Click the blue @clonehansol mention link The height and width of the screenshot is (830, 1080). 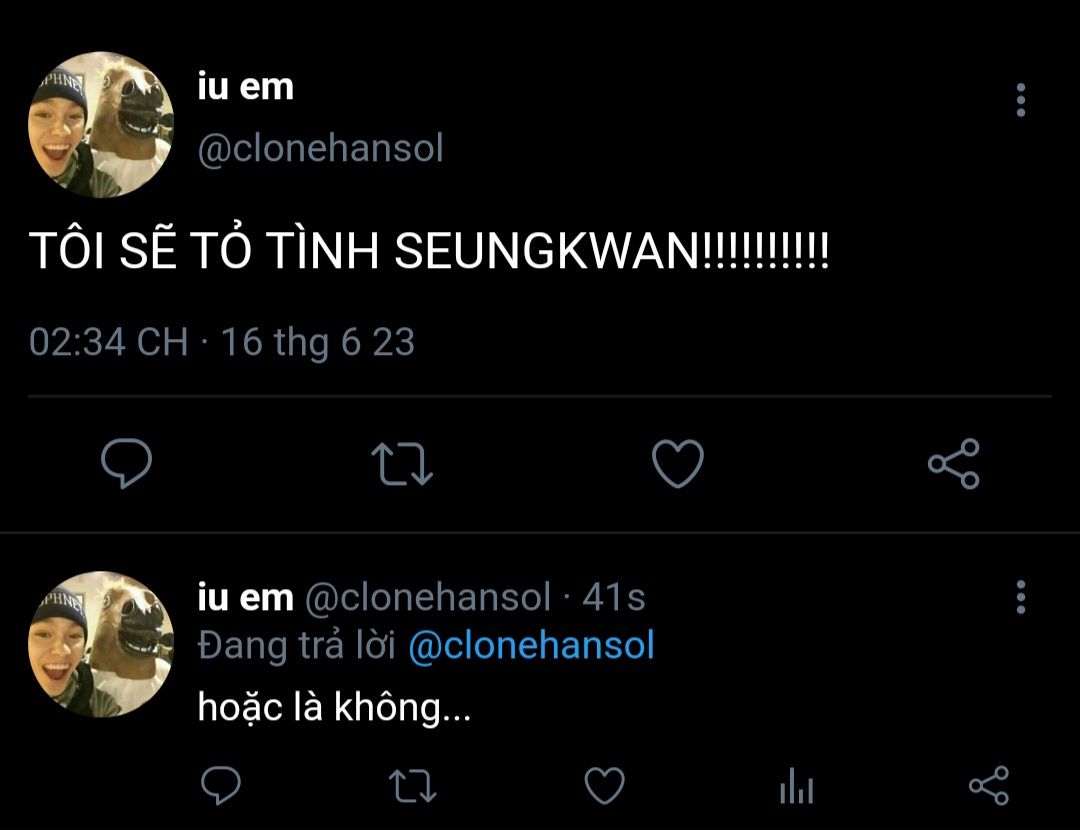[x=531, y=646]
